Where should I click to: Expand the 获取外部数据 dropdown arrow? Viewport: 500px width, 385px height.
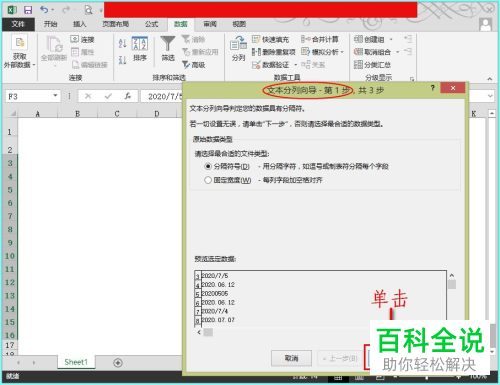(34, 65)
